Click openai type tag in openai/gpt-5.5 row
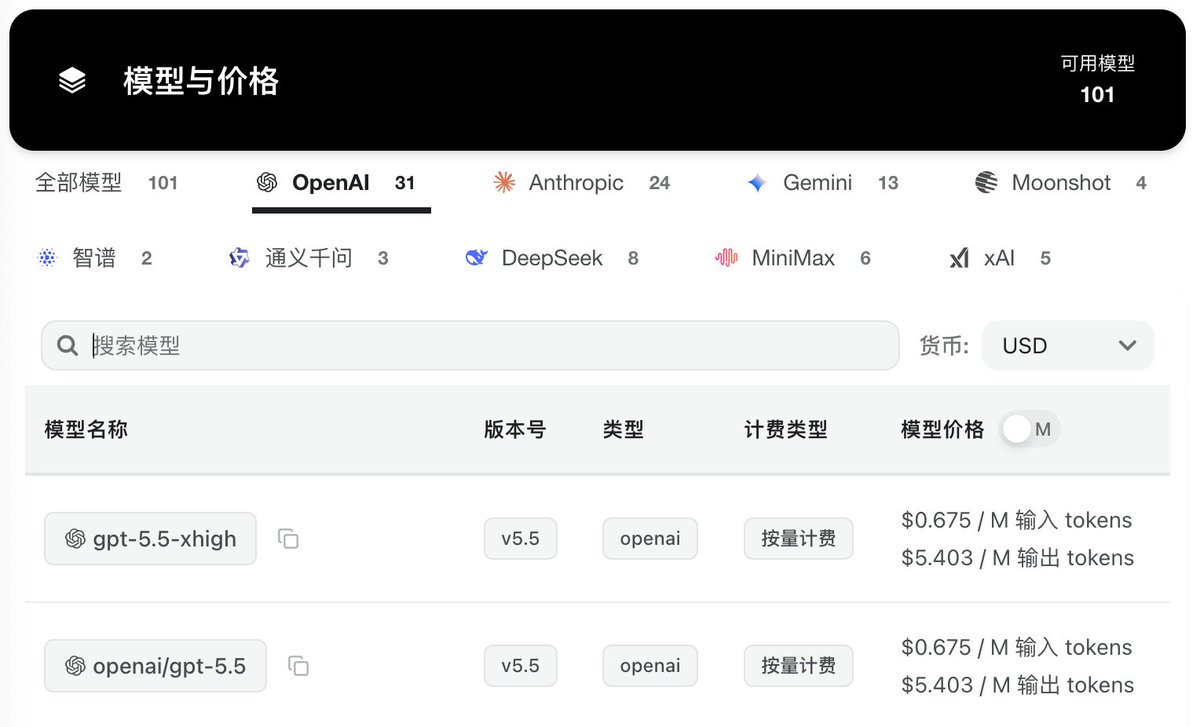1200x727 pixels. pyautogui.click(x=650, y=666)
